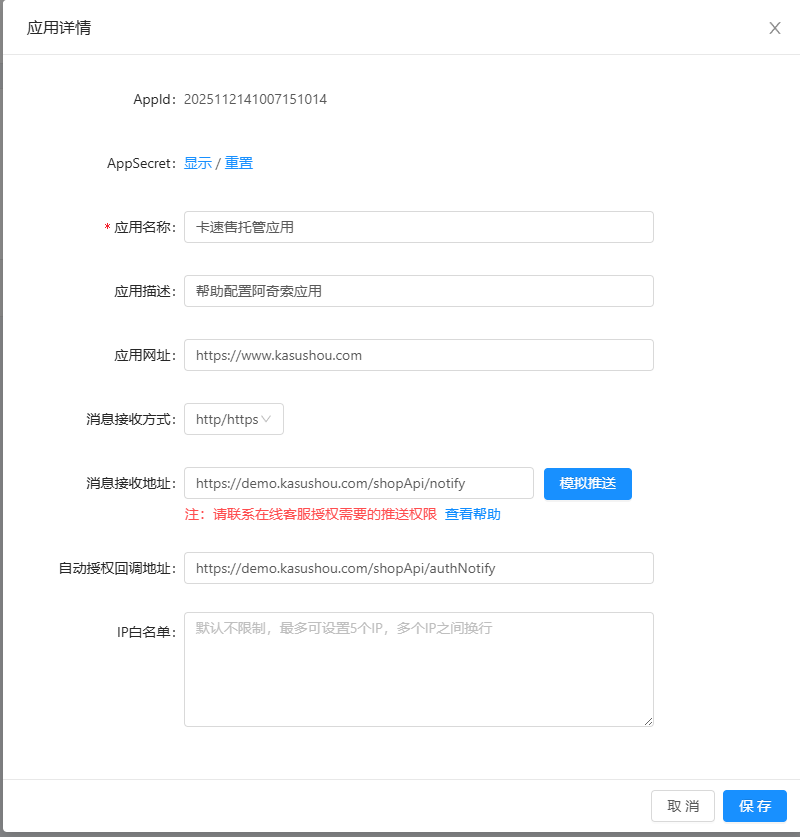Focus the 应用名称 input field
Viewport: 800px width, 837px height.
tap(418, 227)
